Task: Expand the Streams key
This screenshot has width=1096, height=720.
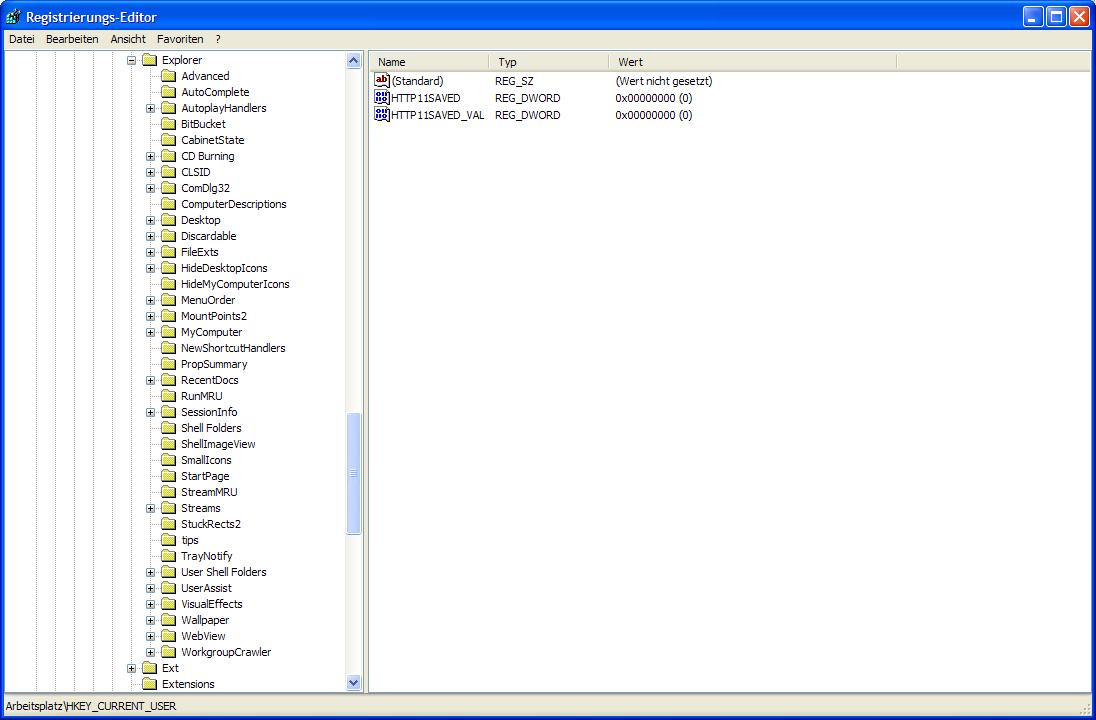Action: 150,508
